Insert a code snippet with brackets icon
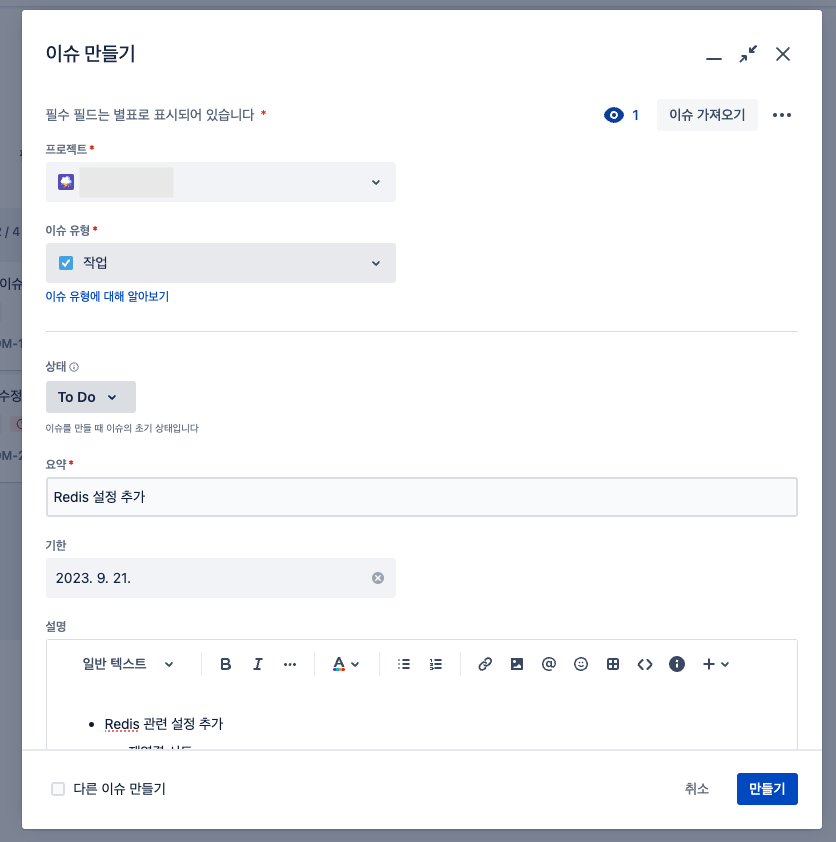 645,664
